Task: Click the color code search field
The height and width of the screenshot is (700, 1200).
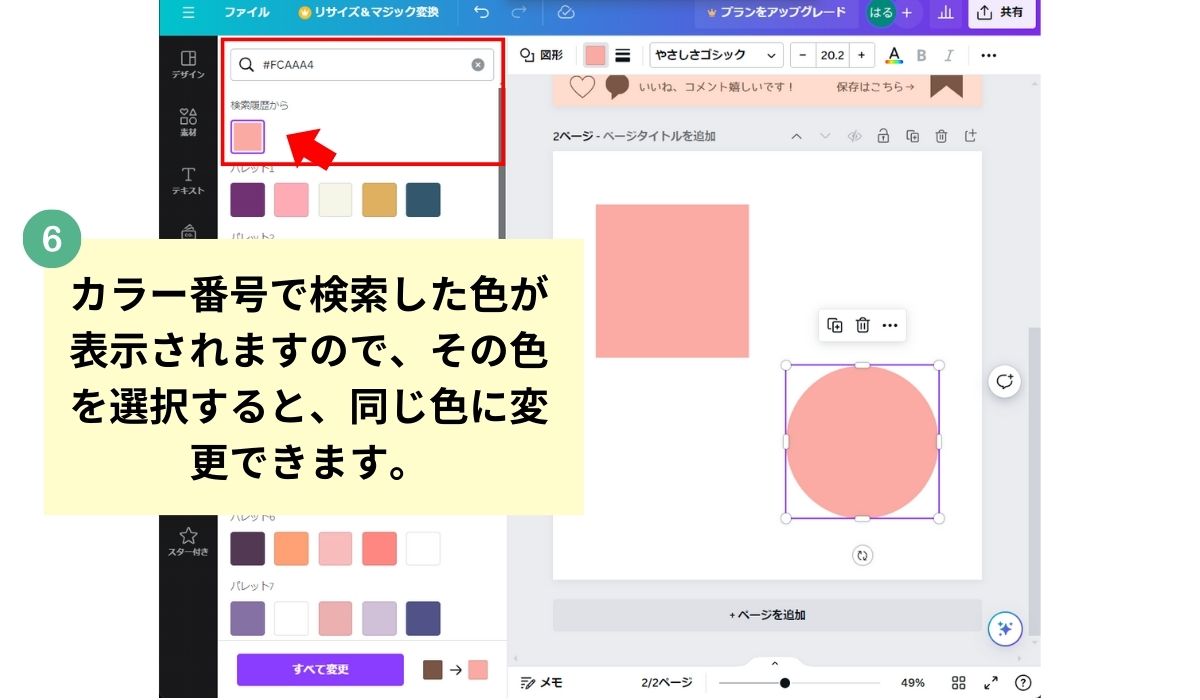Action: (362, 65)
